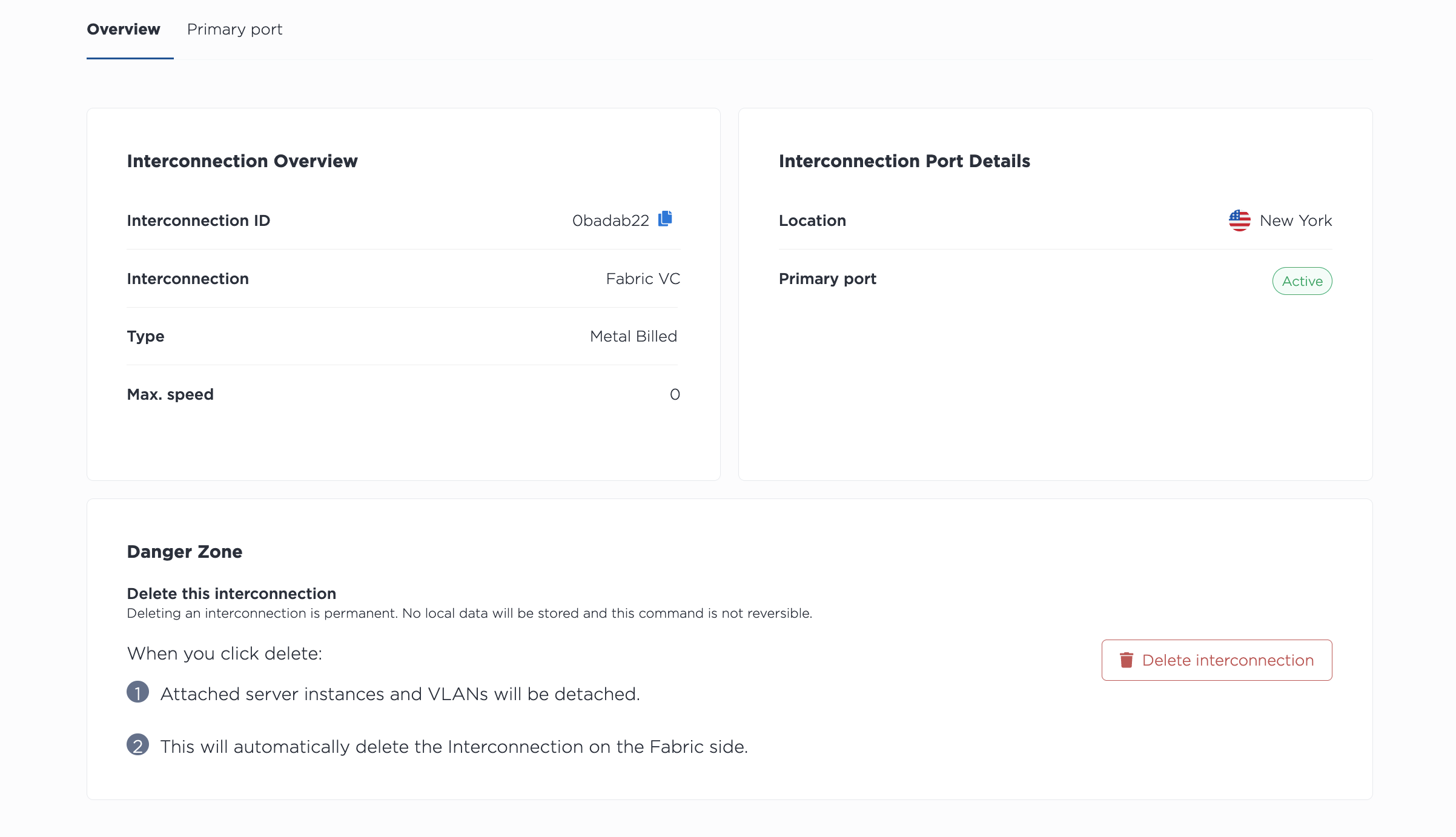Click the Interconnection ID label
The height and width of the screenshot is (837, 1456).
point(199,220)
